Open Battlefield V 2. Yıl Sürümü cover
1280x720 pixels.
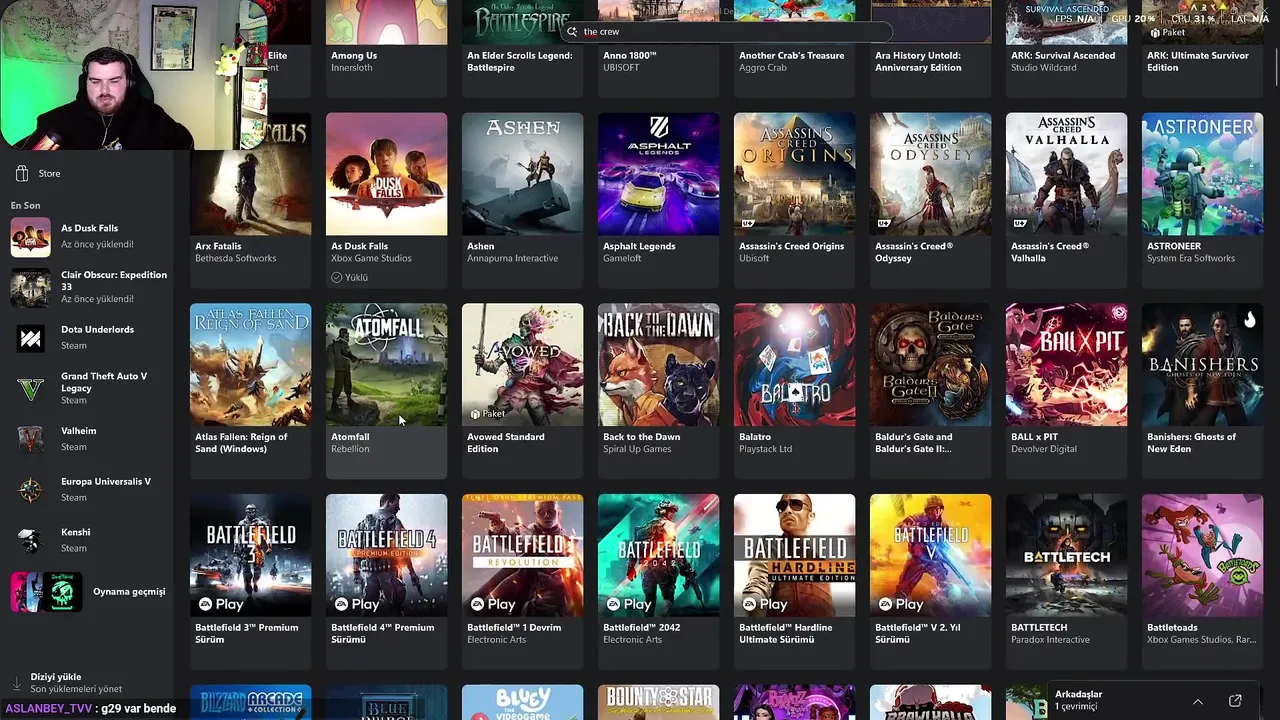(x=930, y=556)
